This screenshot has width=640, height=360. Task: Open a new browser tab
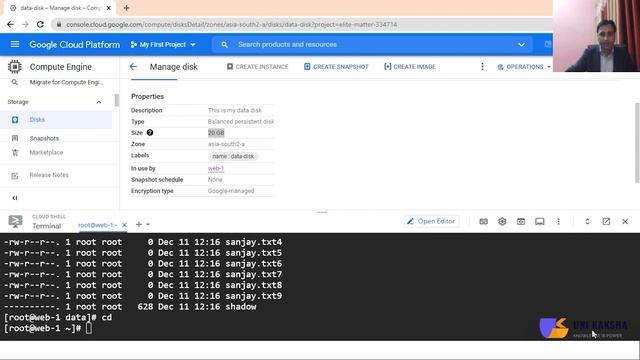point(126,8)
